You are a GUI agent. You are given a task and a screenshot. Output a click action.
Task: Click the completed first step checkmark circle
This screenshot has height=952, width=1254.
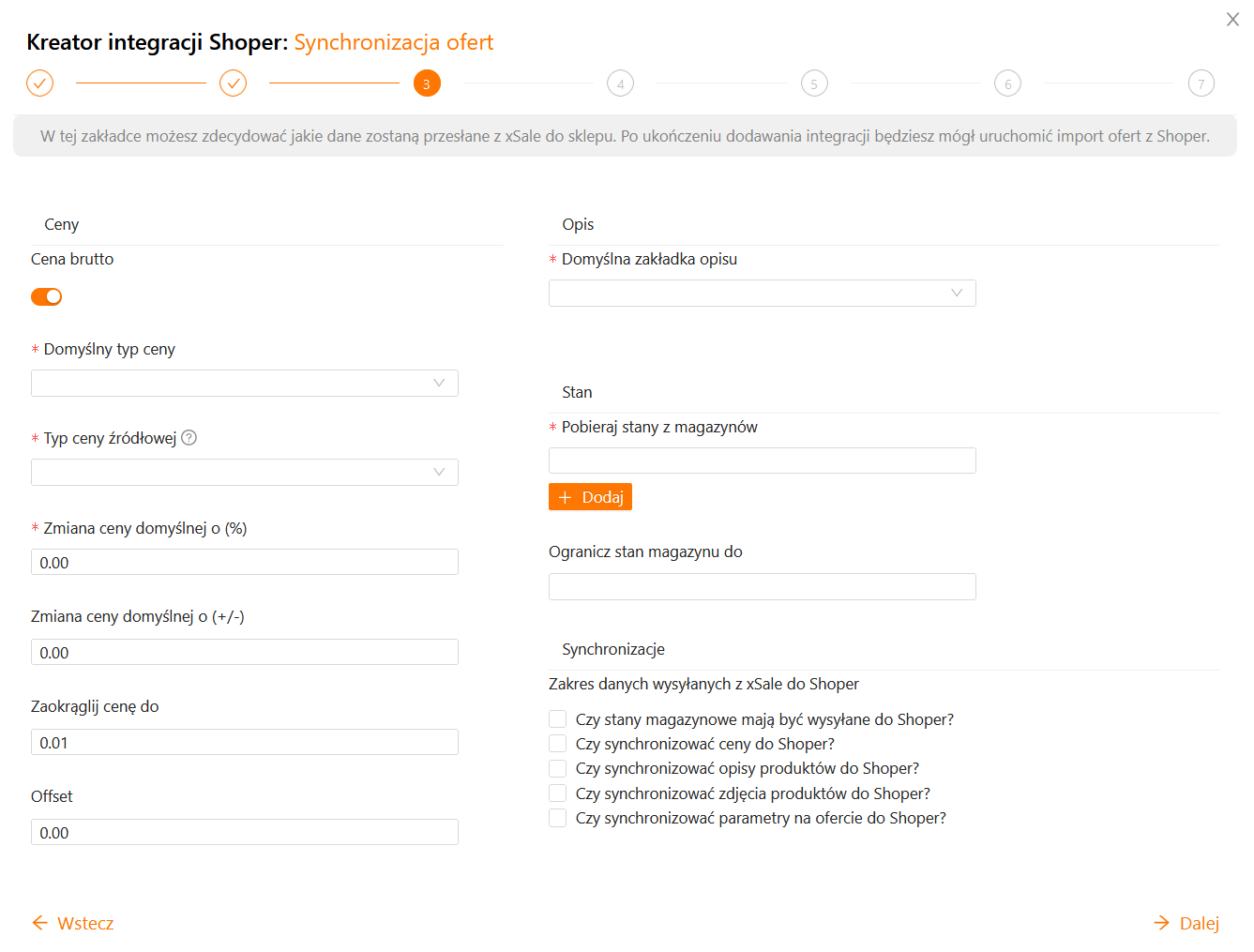click(39, 83)
